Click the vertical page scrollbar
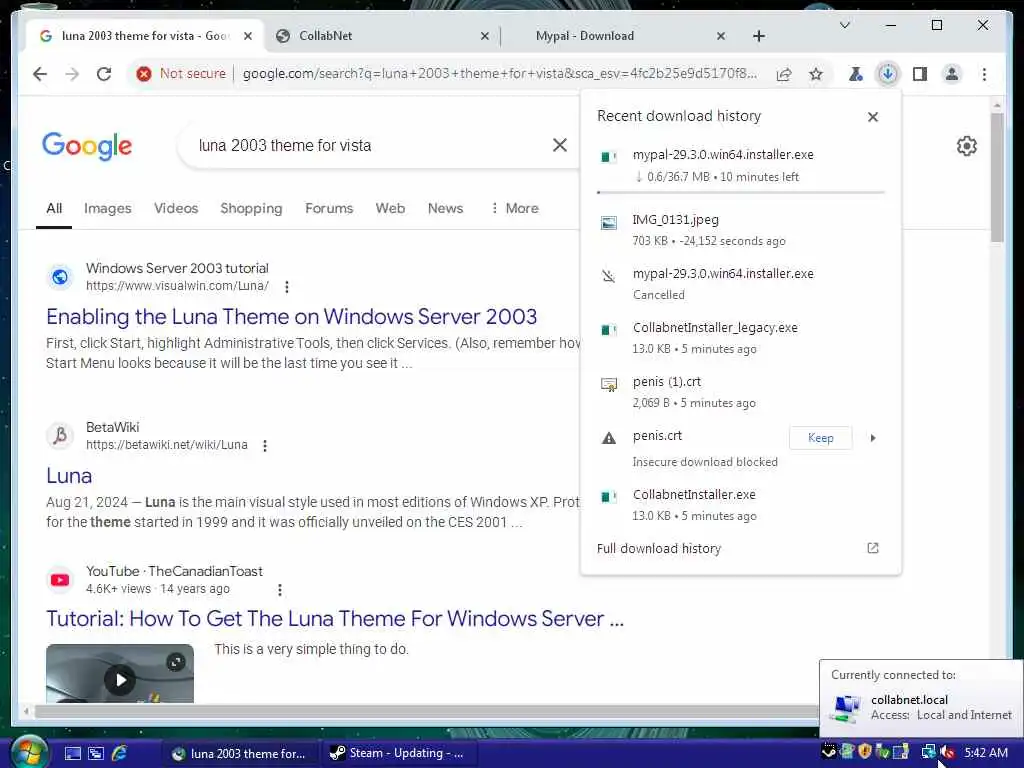The width and height of the screenshot is (1024, 768). point(997,178)
